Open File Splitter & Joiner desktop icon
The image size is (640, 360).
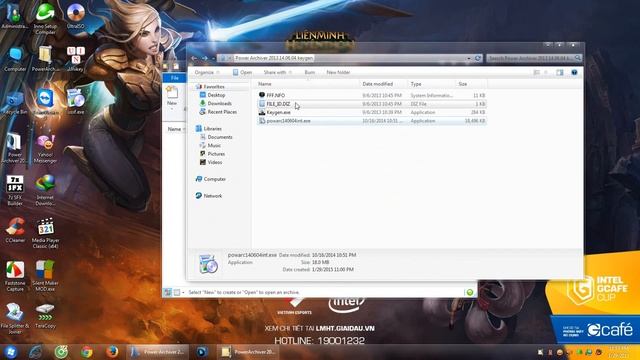(15, 318)
